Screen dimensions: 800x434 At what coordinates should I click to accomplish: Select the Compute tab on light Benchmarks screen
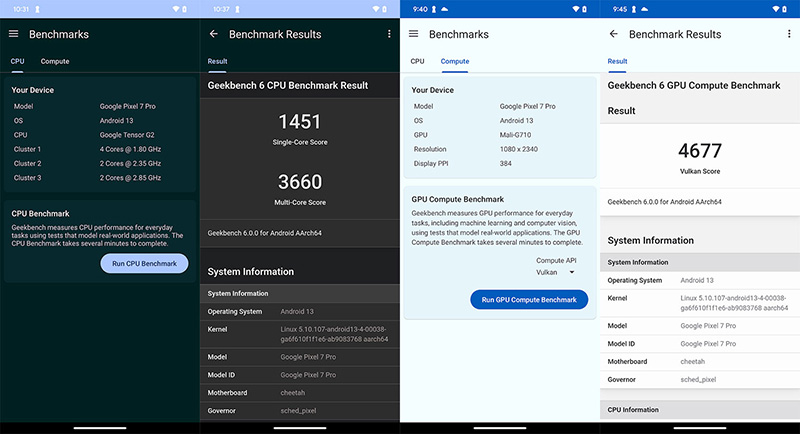455,61
